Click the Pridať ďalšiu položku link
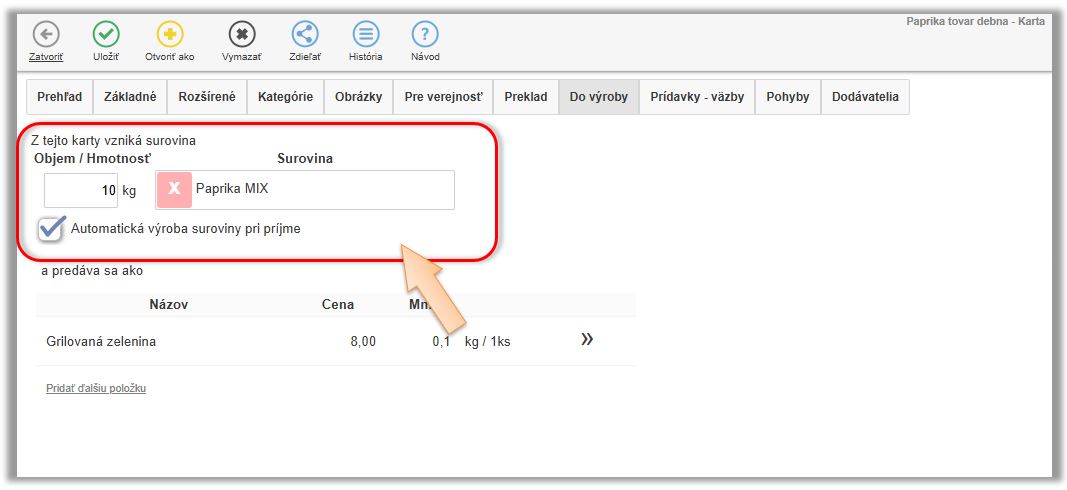The width and height of the screenshot is (1067, 490). 96,388
